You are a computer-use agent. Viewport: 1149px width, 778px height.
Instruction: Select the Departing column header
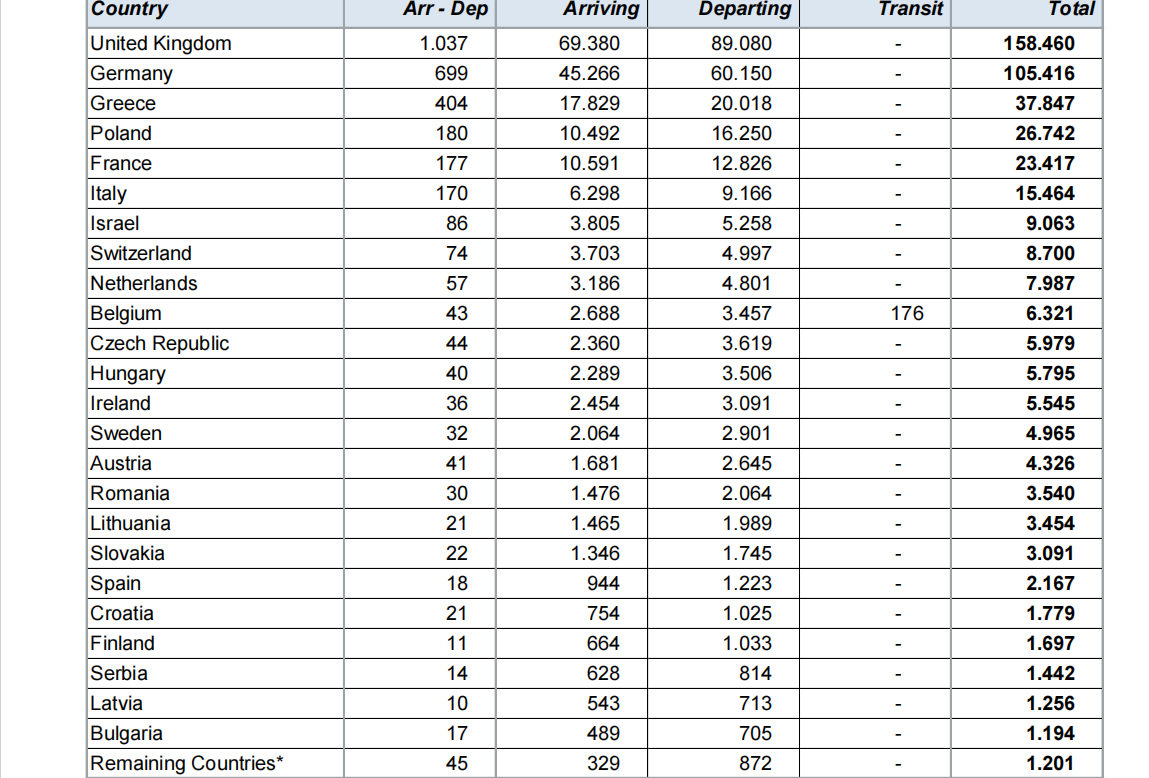745,10
